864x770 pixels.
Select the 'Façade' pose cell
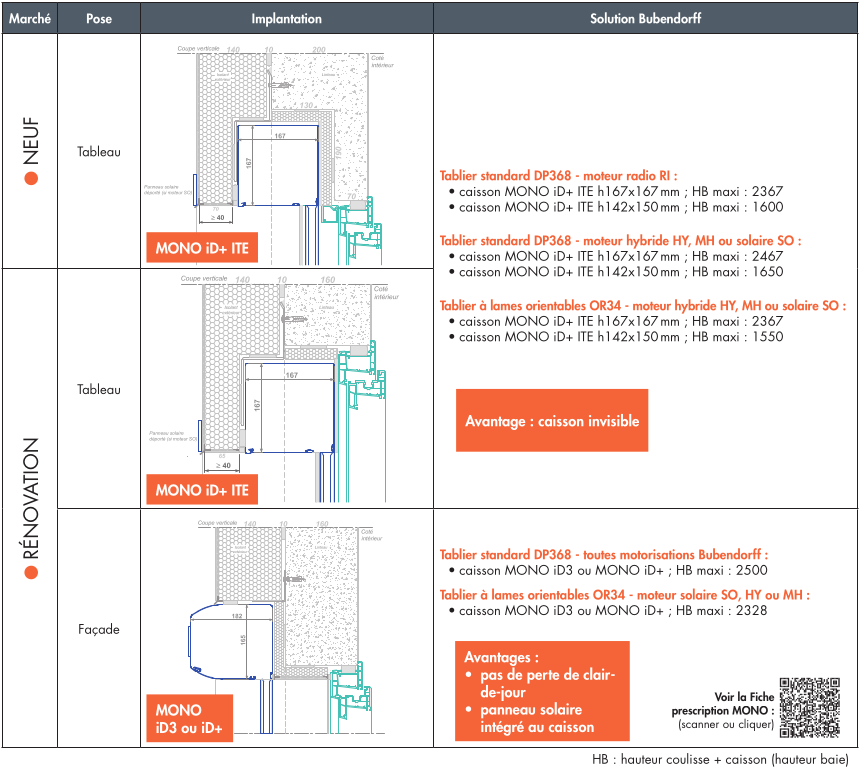point(99,629)
